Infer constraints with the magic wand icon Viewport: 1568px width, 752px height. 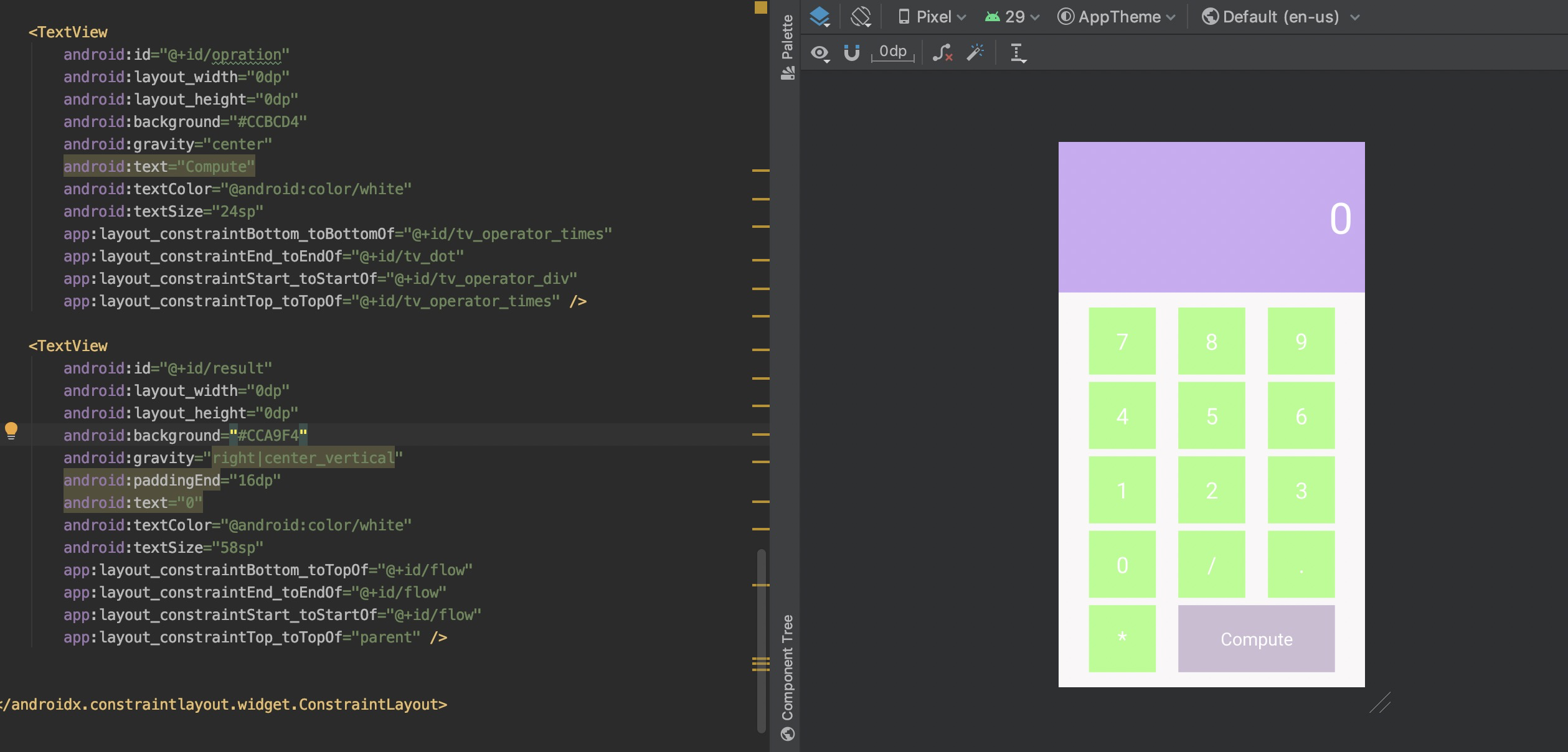point(975,52)
